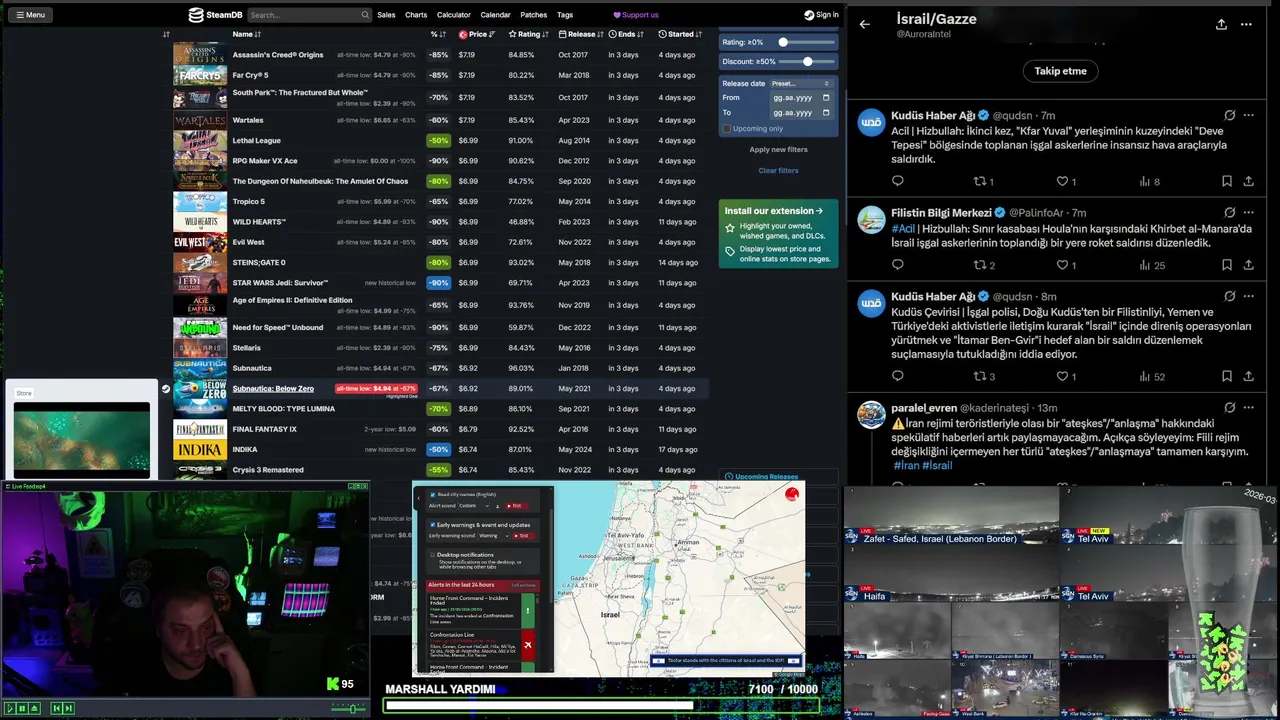Click the SteamDB logo

pos(216,15)
